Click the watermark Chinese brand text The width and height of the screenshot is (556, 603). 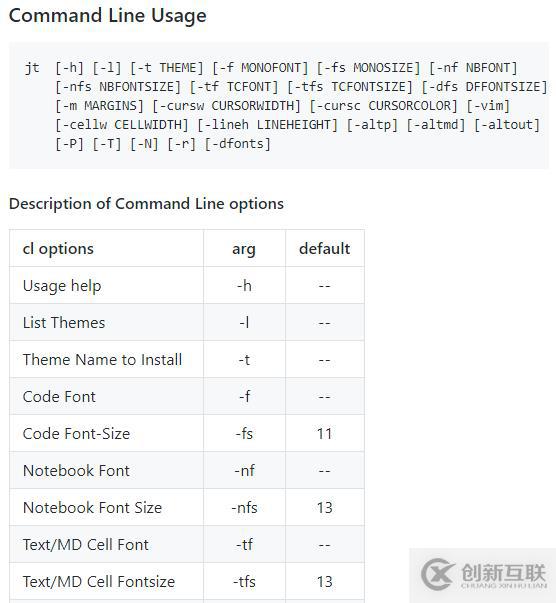(504, 572)
